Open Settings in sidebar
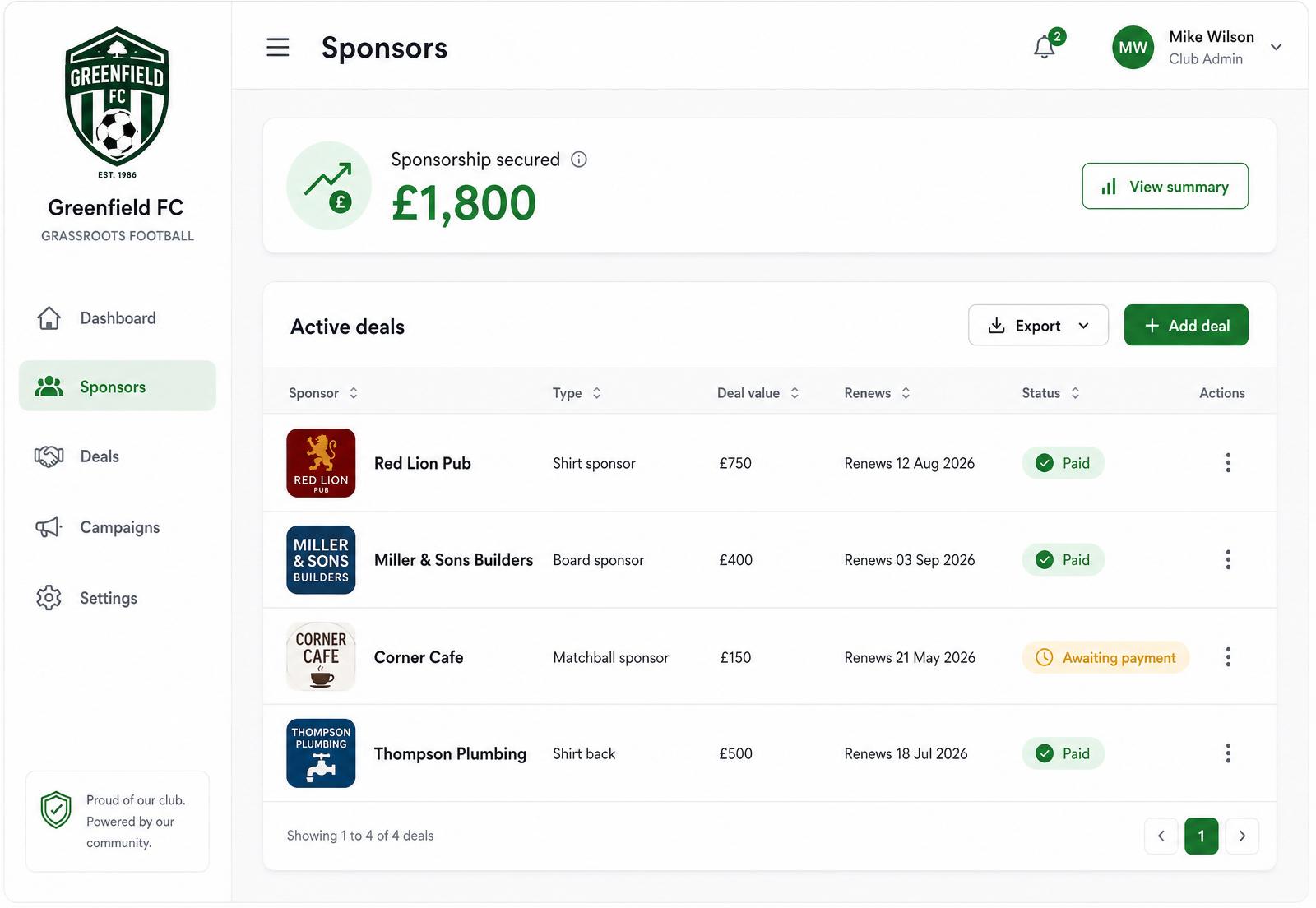The width and height of the screenshot is (1316, 908). click(x=118, y=598)
